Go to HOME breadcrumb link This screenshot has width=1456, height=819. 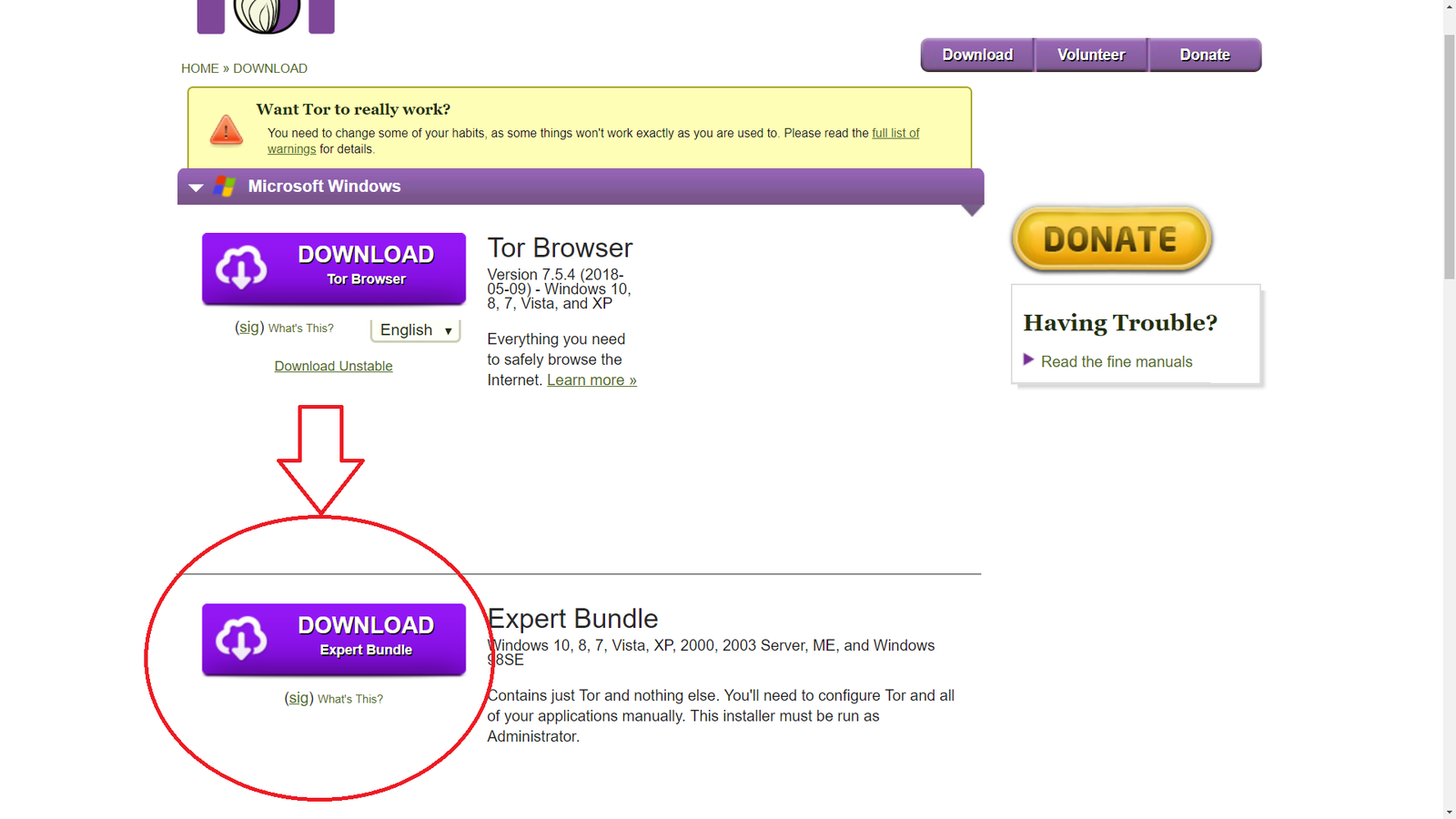[199, 68]
